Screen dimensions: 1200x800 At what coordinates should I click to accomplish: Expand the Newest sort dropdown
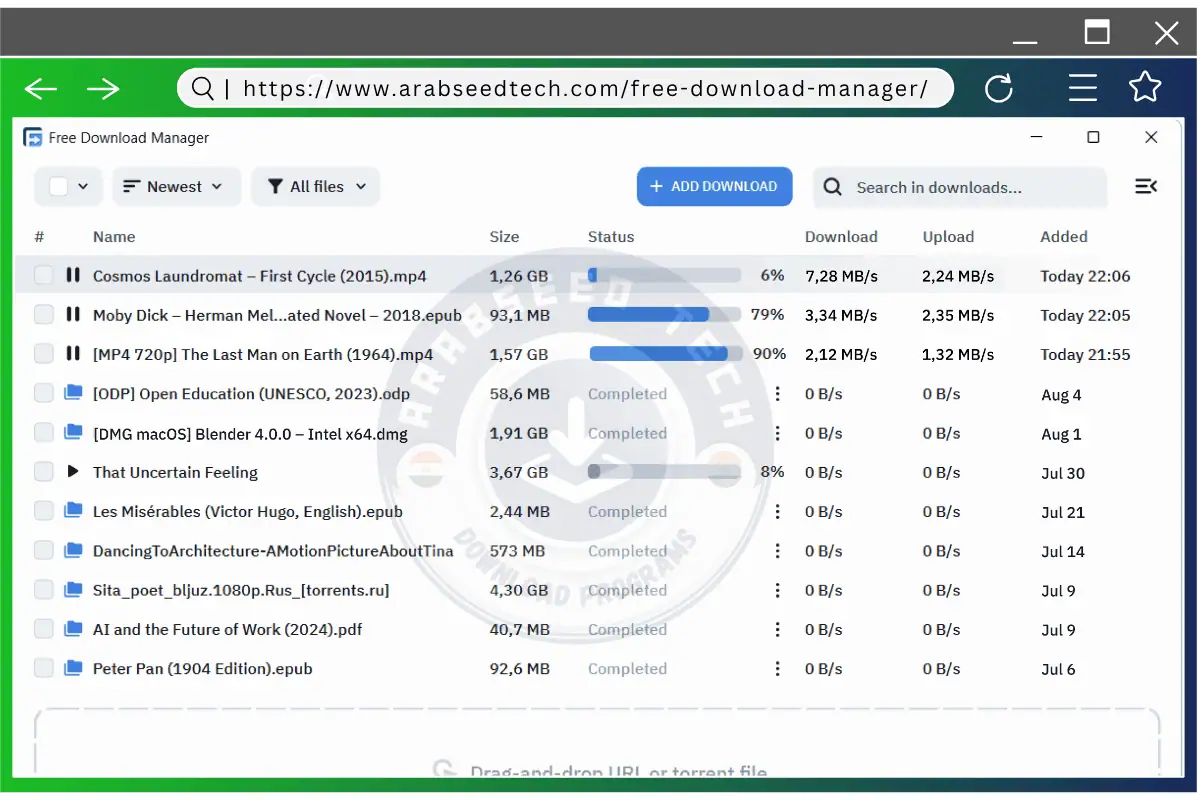click(176, 187)
